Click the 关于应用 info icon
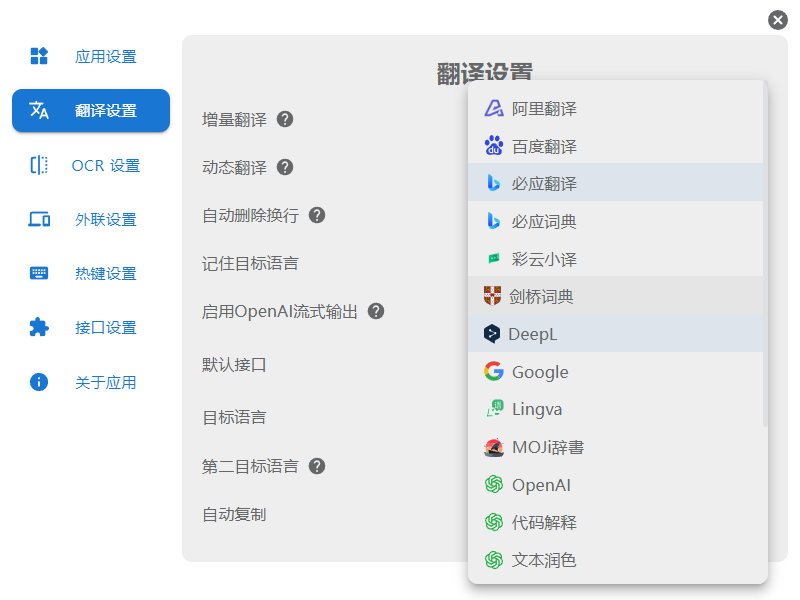Image resolution: width=800 pixels, height=600 pixels. (x=39, y=382)
